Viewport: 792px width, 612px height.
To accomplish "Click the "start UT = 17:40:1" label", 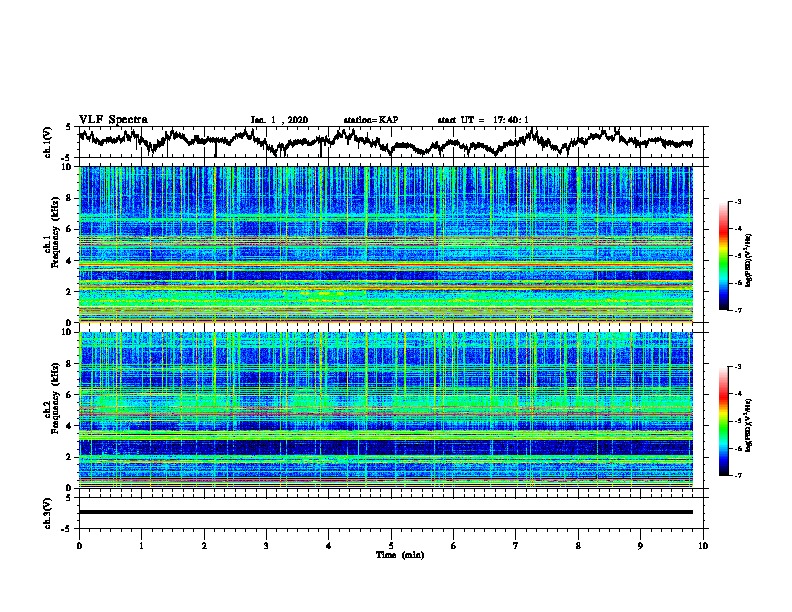I will pyautogui.click(x=483, y=120).
